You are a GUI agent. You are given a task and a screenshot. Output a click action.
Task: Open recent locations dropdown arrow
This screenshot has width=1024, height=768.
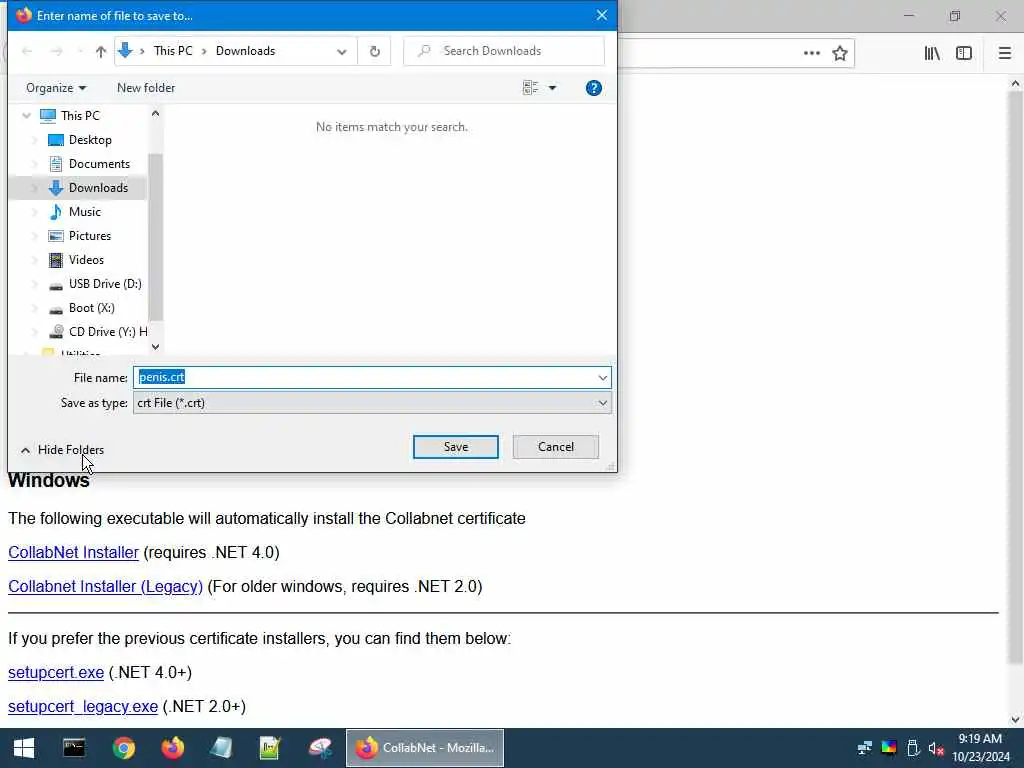pyautogui.click(x=80, y=51)
